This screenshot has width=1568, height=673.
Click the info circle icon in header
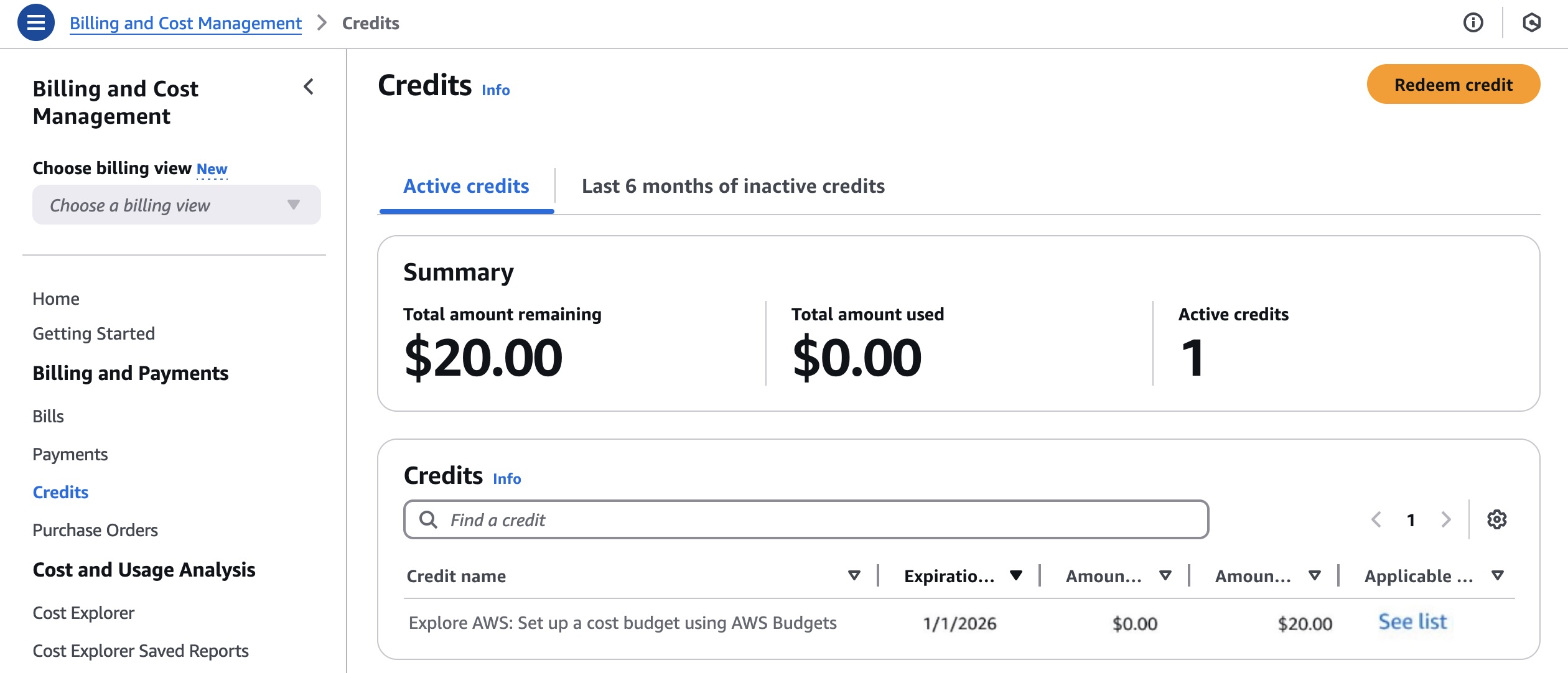click(x=1473, y=23)
